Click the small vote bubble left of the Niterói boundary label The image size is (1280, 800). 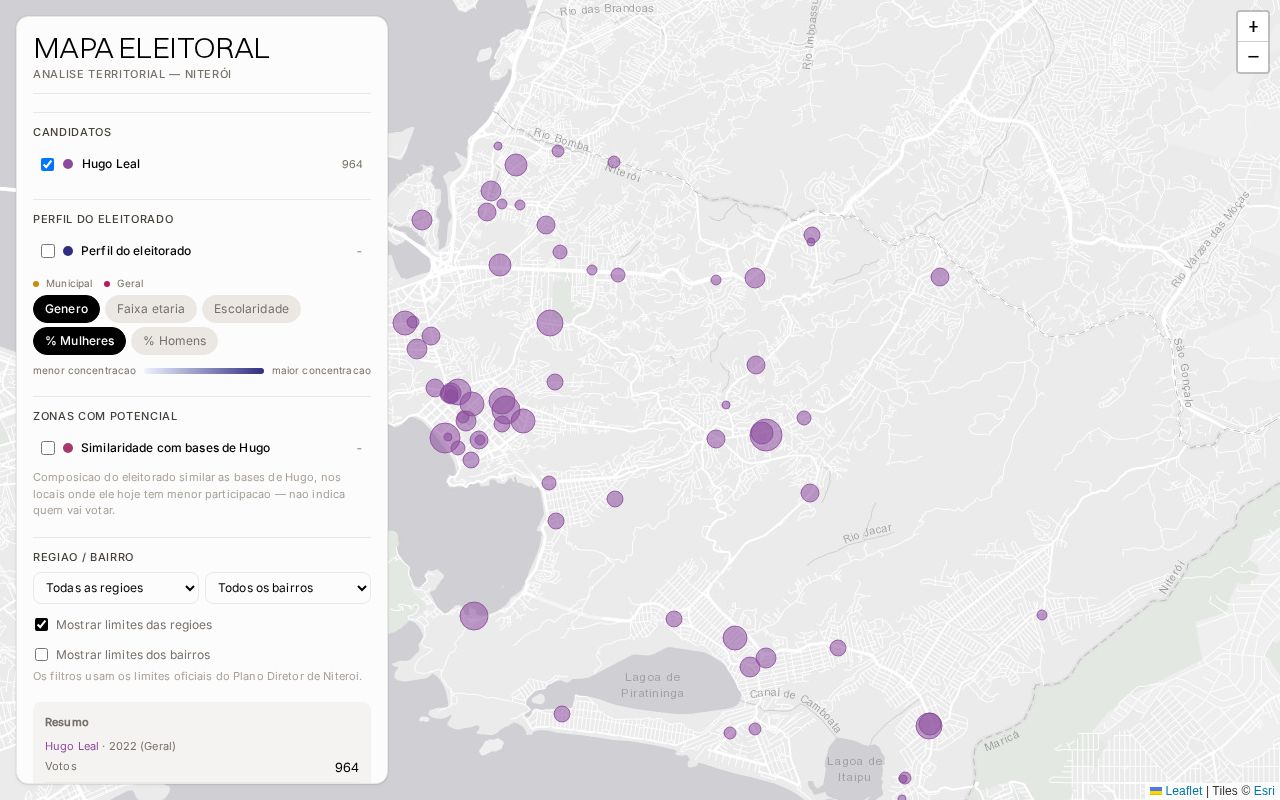coord(1042,615)
